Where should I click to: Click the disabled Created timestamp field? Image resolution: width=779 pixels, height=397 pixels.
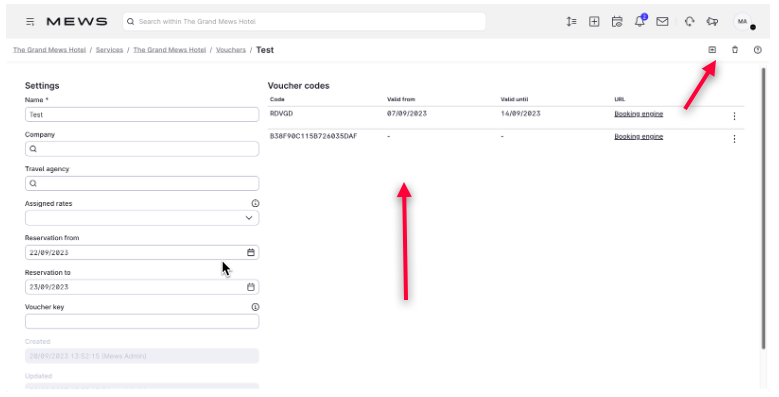(142, 356)
